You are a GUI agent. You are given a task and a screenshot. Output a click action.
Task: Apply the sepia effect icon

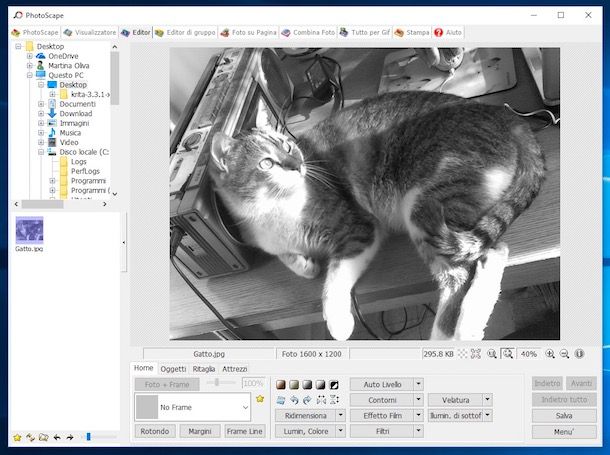pos(280,385)
